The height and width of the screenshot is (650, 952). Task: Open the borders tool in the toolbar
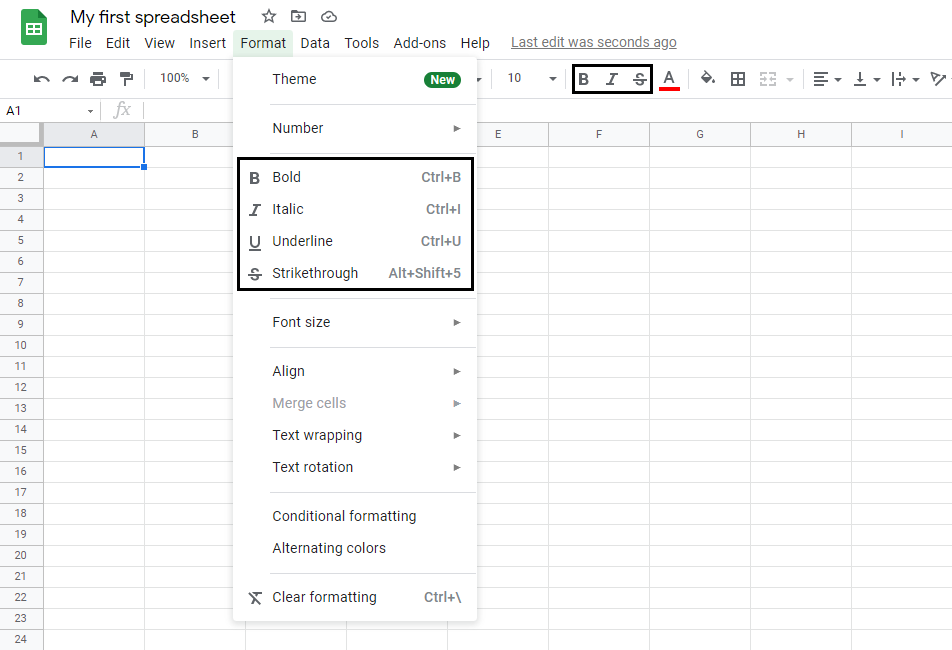738,79
